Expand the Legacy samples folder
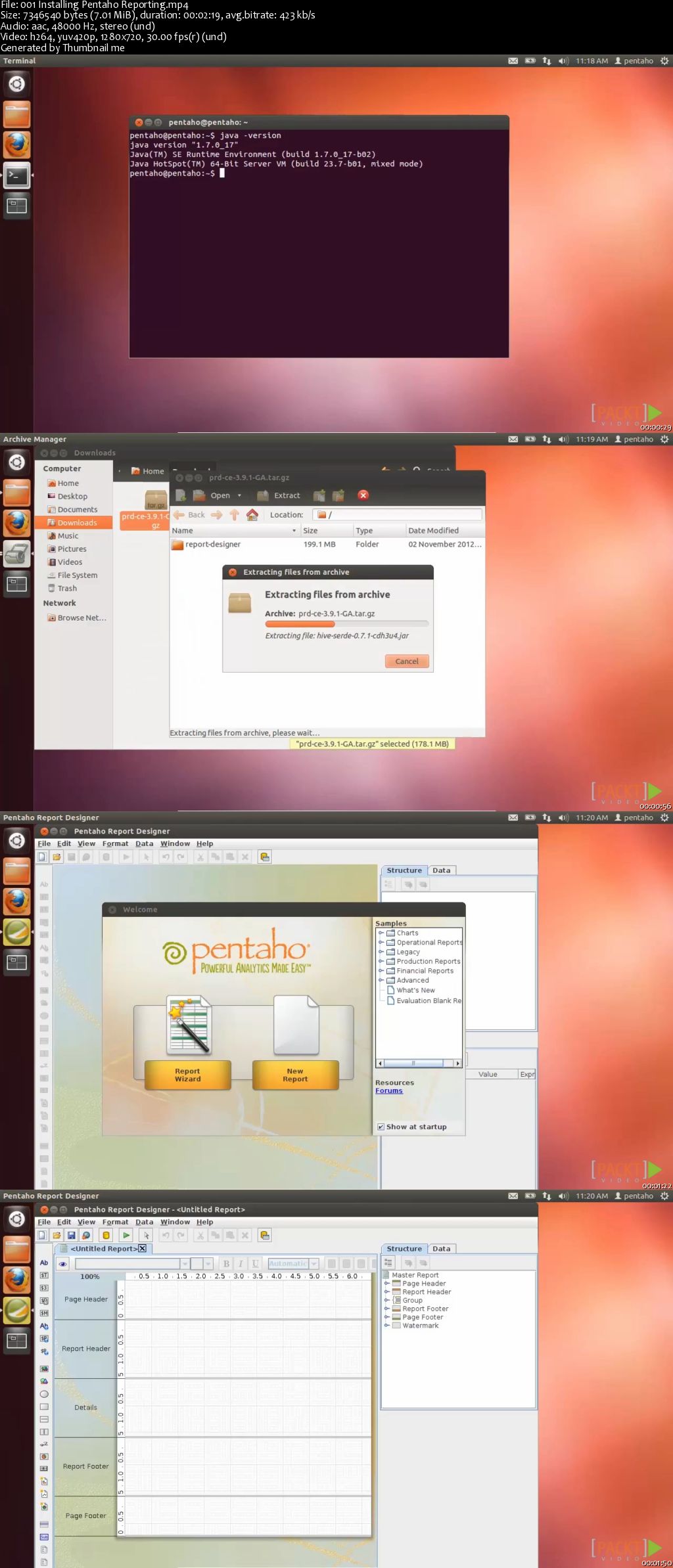This screenshot has width=673, height=1568. pos(381,951)
